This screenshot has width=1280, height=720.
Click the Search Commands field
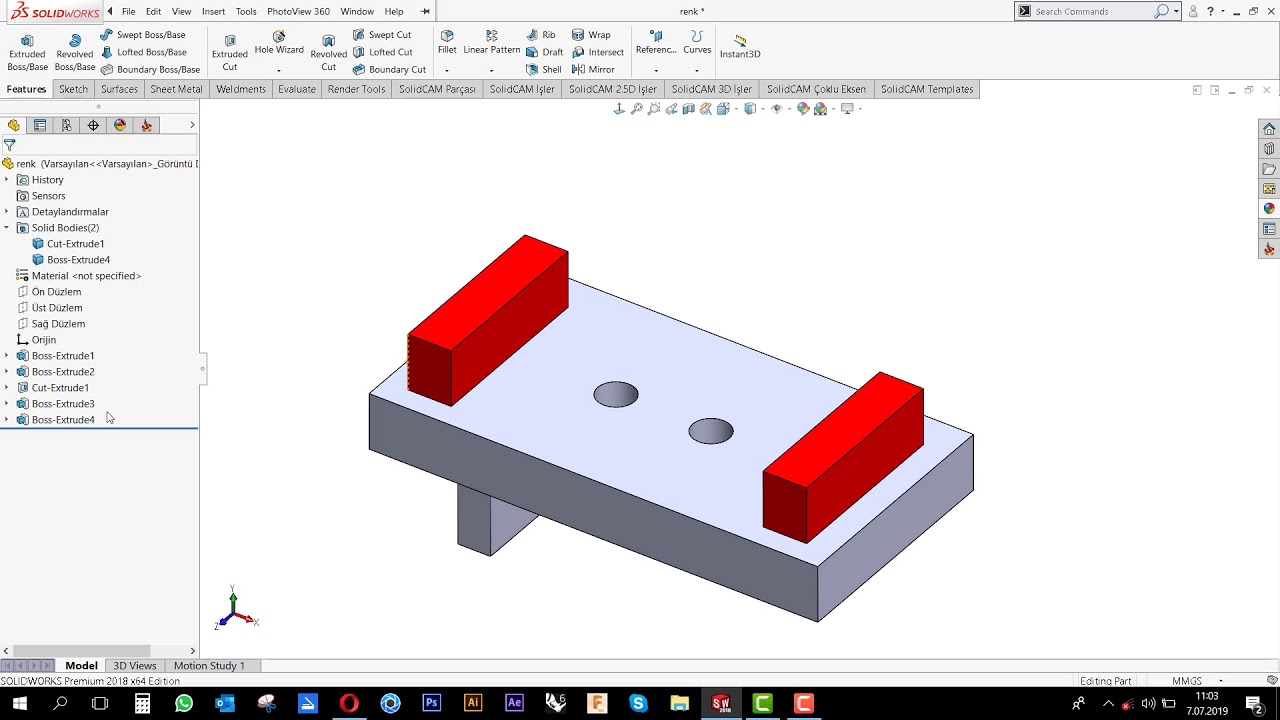point(1093,11)
